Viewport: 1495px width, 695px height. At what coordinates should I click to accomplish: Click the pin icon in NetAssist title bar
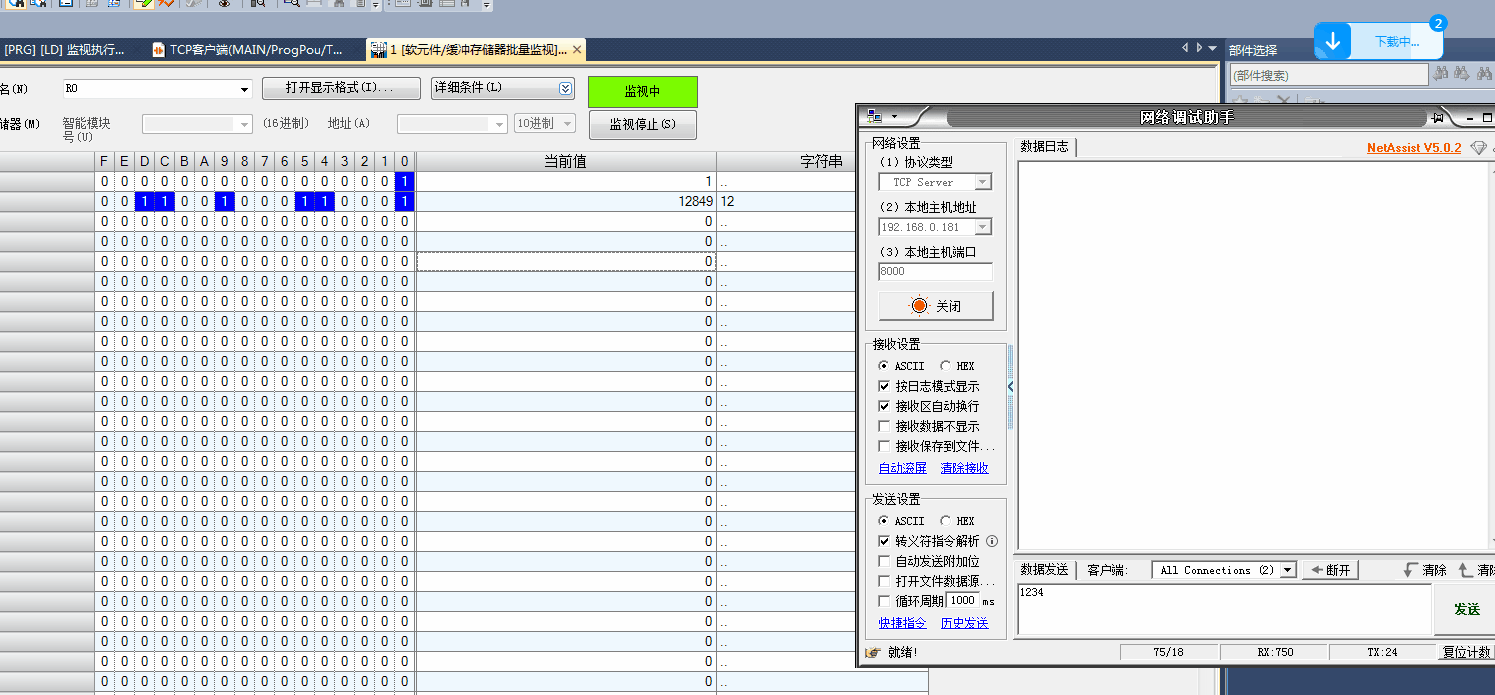point(1437,117)
